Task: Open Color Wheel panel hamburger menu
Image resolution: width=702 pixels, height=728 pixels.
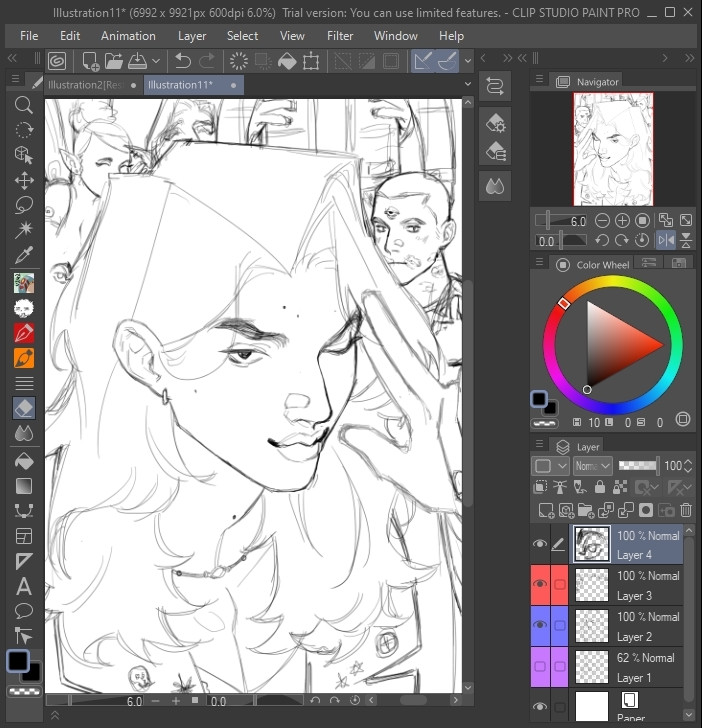Action: click(x=539, y=262)
